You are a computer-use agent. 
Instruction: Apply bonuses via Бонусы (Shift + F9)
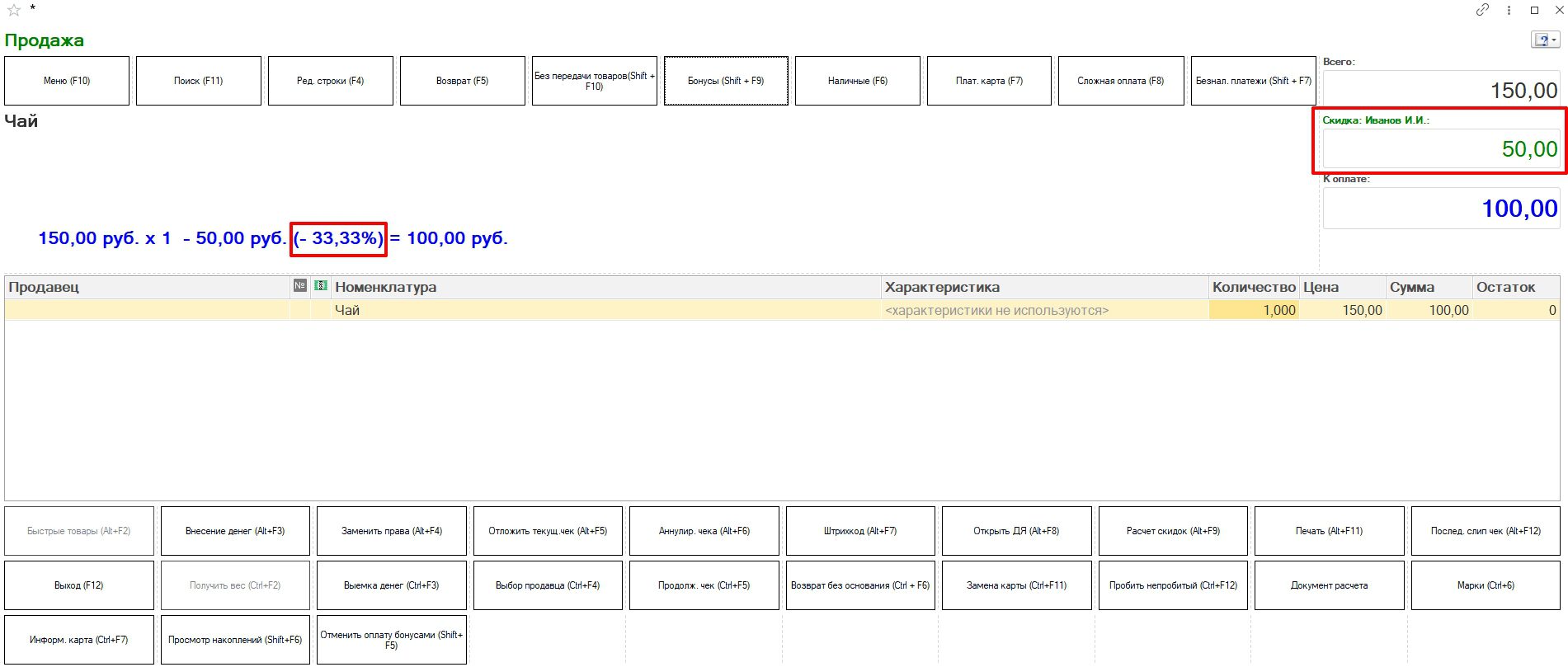(726, 81)
